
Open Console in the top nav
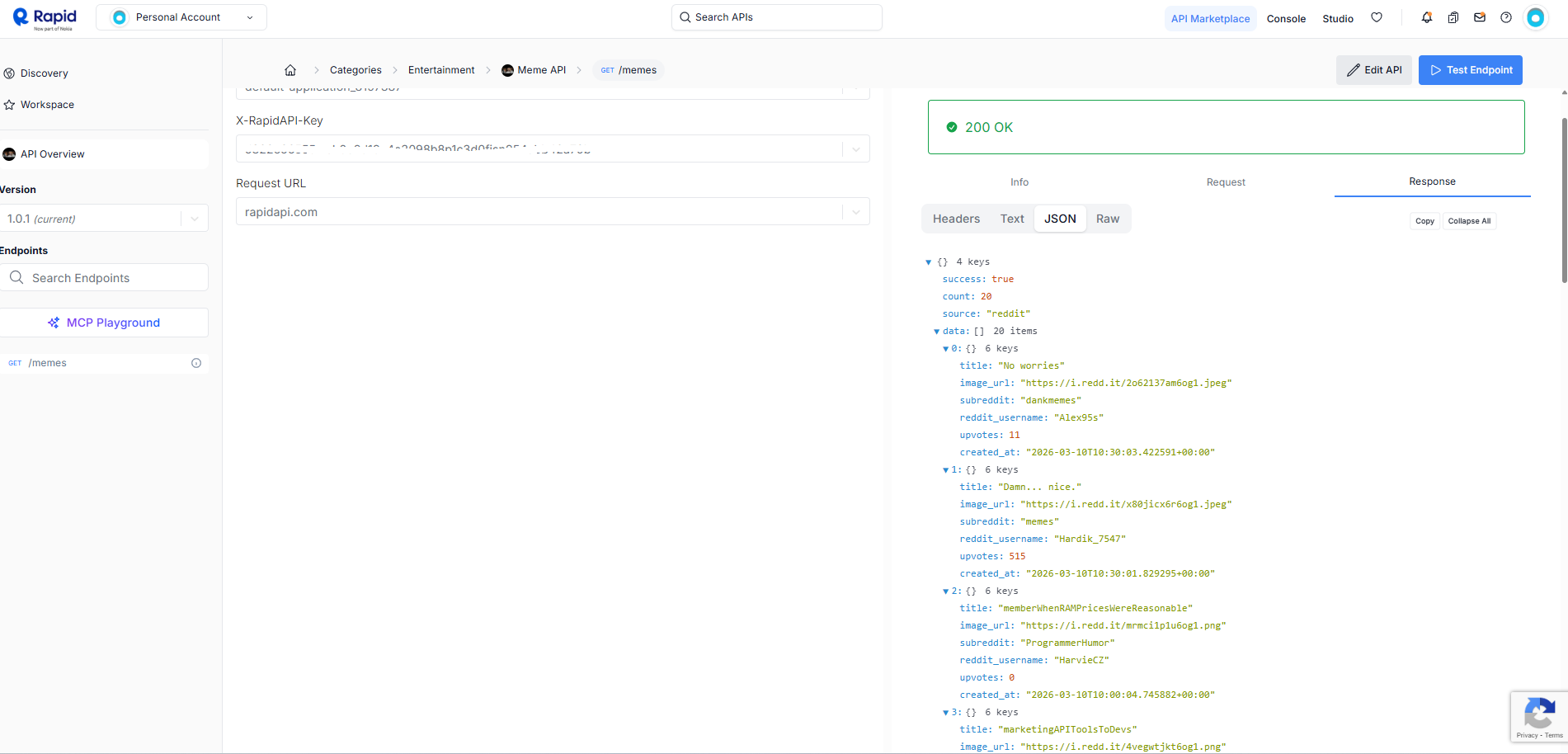click(1287, 18)
